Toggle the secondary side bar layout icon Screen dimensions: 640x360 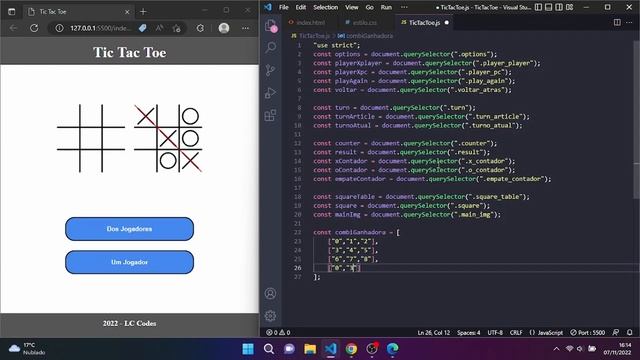tap(559, 7)
